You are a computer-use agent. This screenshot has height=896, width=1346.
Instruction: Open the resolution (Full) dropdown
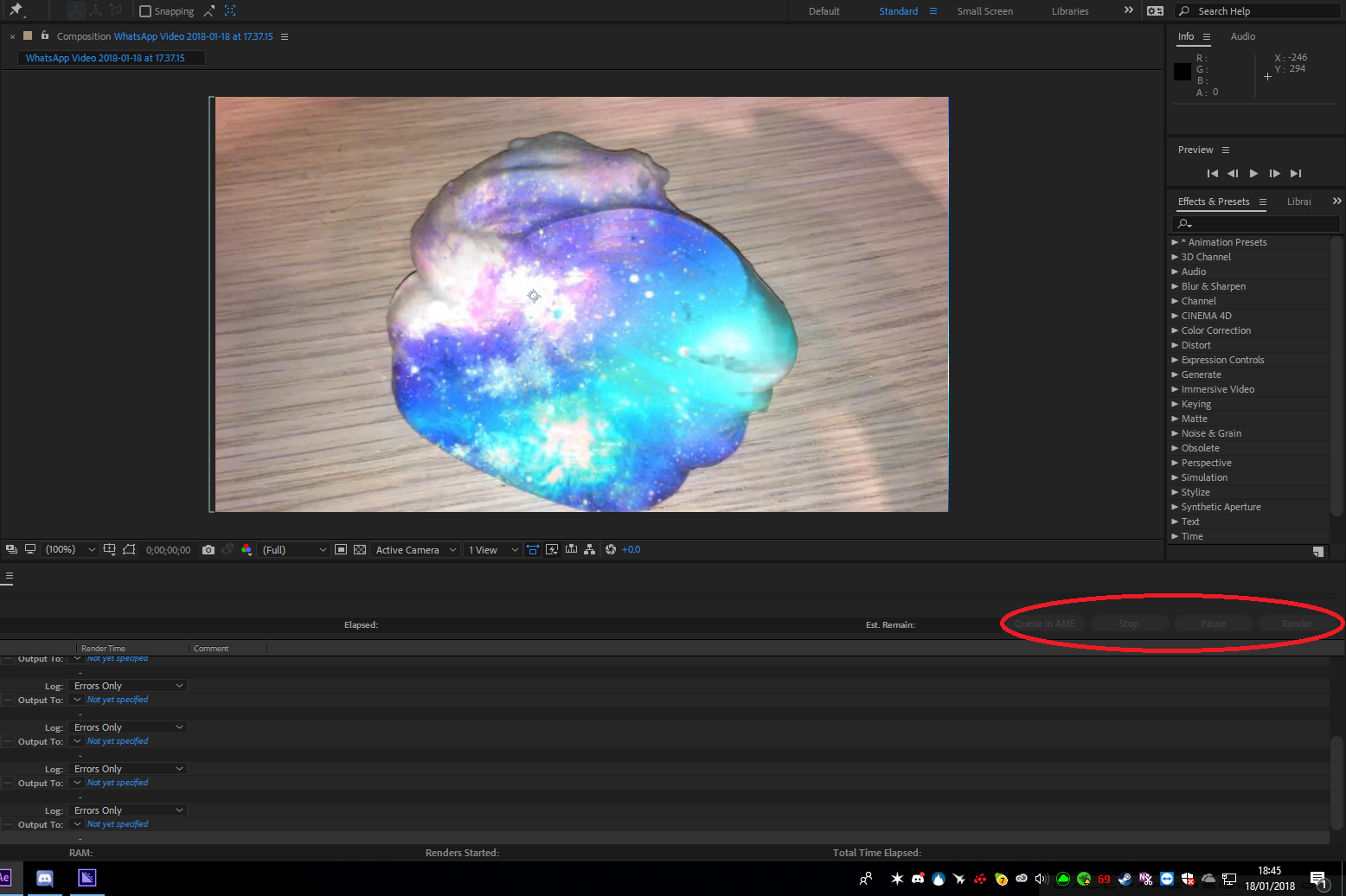pos(294,550)
